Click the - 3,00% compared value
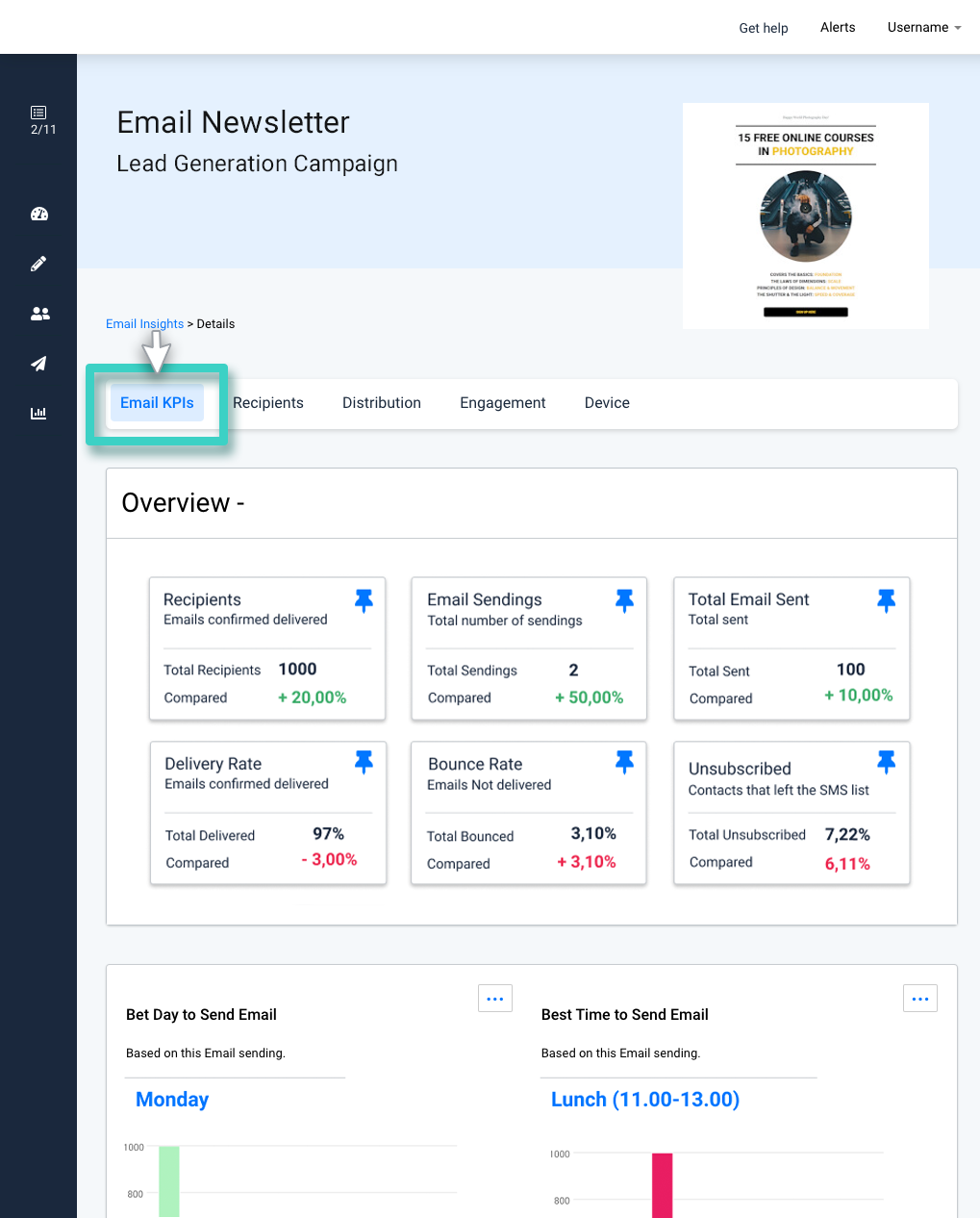This screenshot has width=980, height=1218. [x=329, y=859]
